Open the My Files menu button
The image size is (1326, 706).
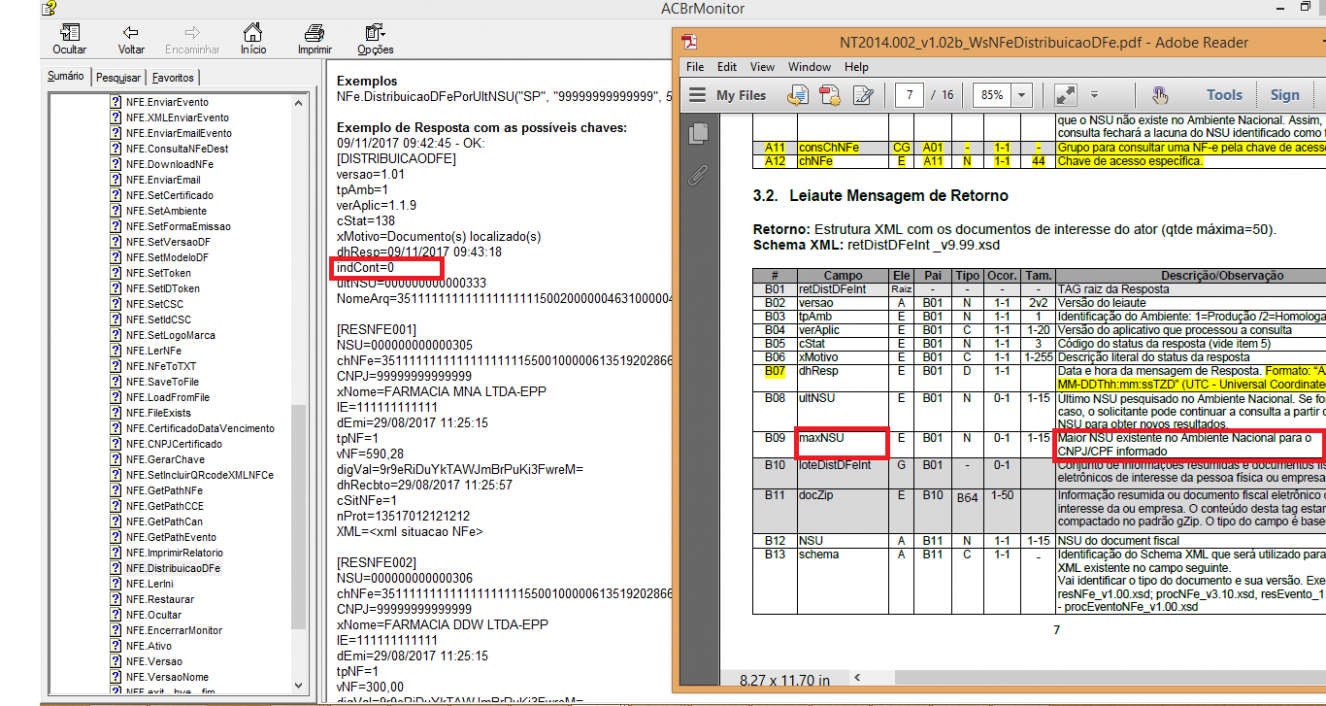pos(728,95)
